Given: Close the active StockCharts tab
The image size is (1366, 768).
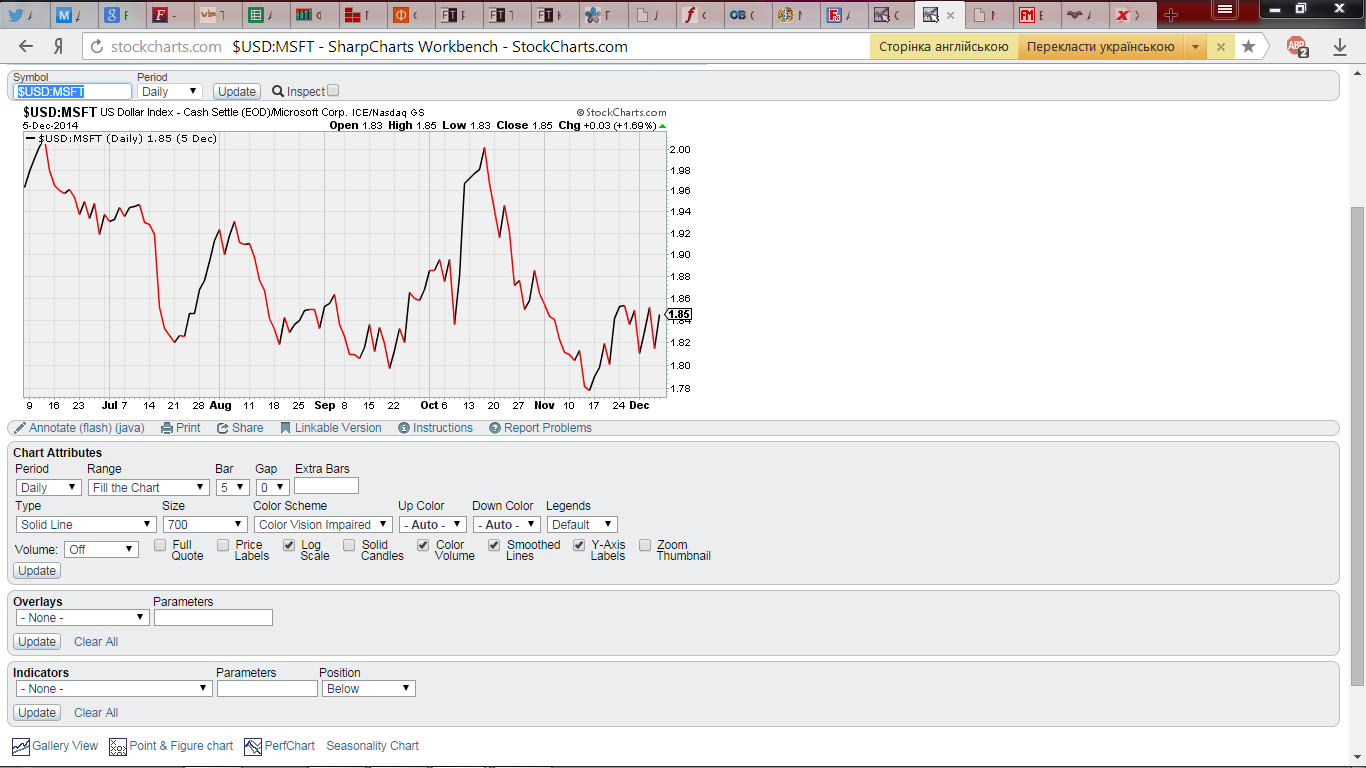Looking at the screenshot, I should (x=951, y=16).
